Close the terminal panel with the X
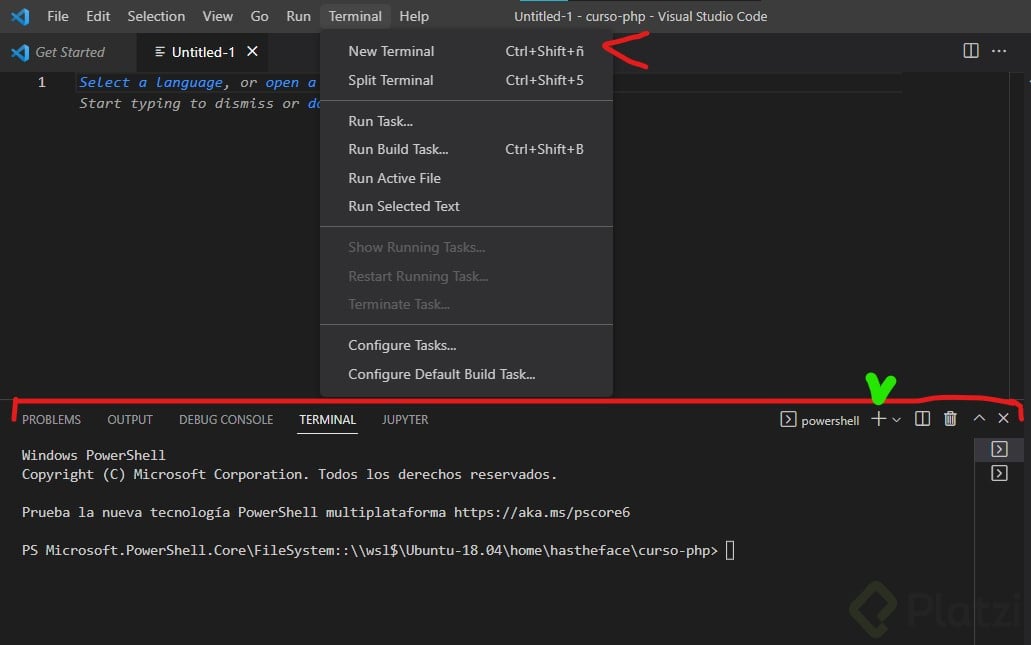 tap(1003, 419)
